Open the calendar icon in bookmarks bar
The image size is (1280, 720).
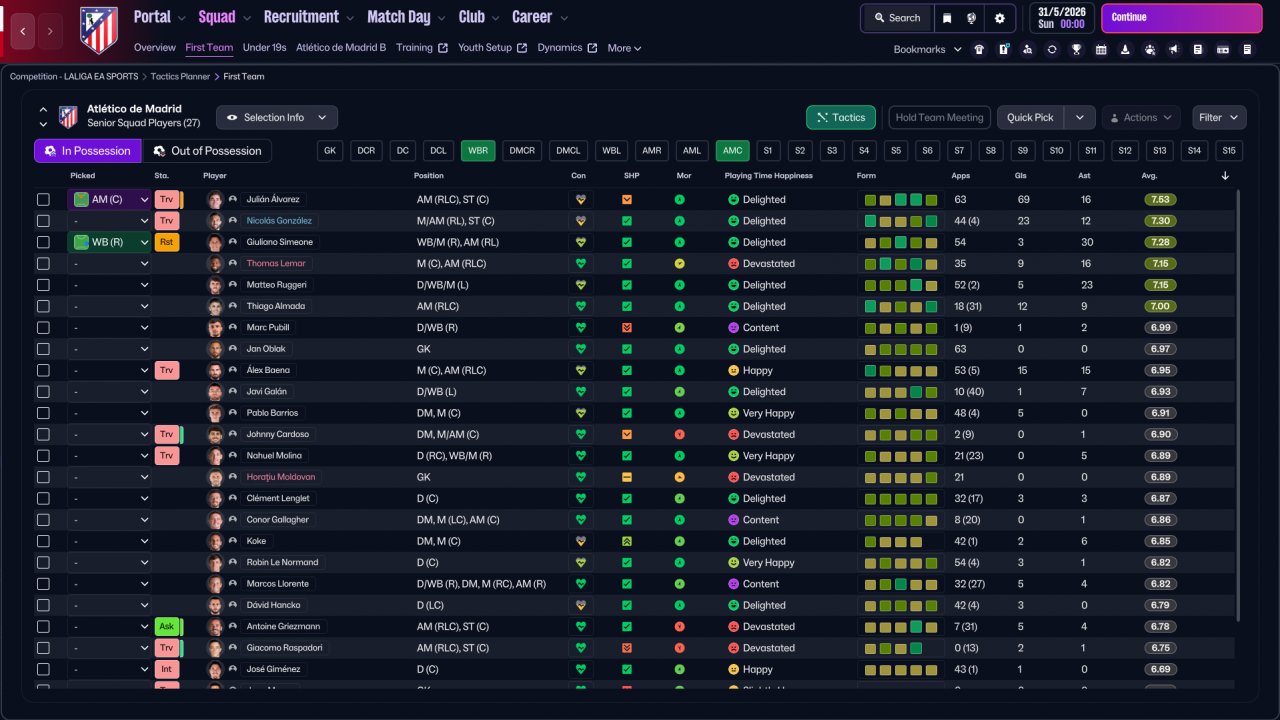(x=1101, y=49)
